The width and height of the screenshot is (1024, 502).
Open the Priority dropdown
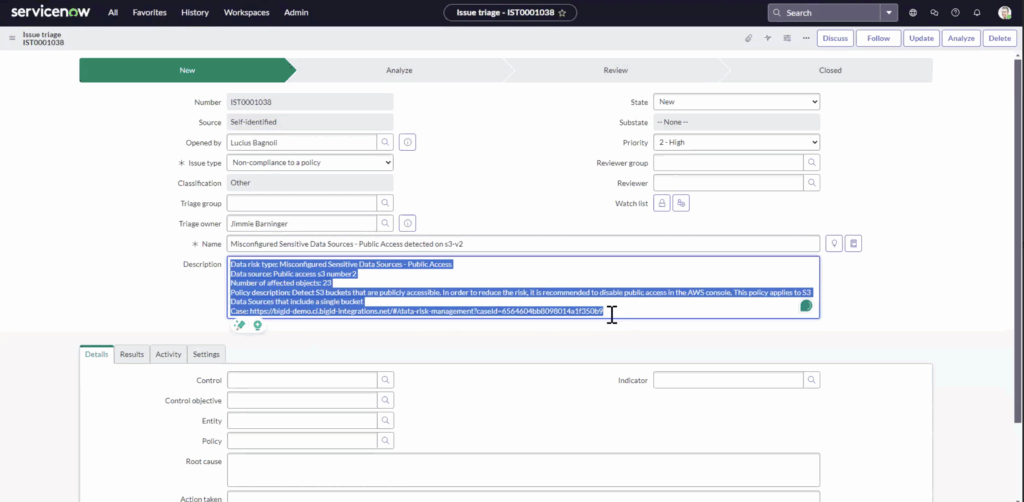click(737, 142)
